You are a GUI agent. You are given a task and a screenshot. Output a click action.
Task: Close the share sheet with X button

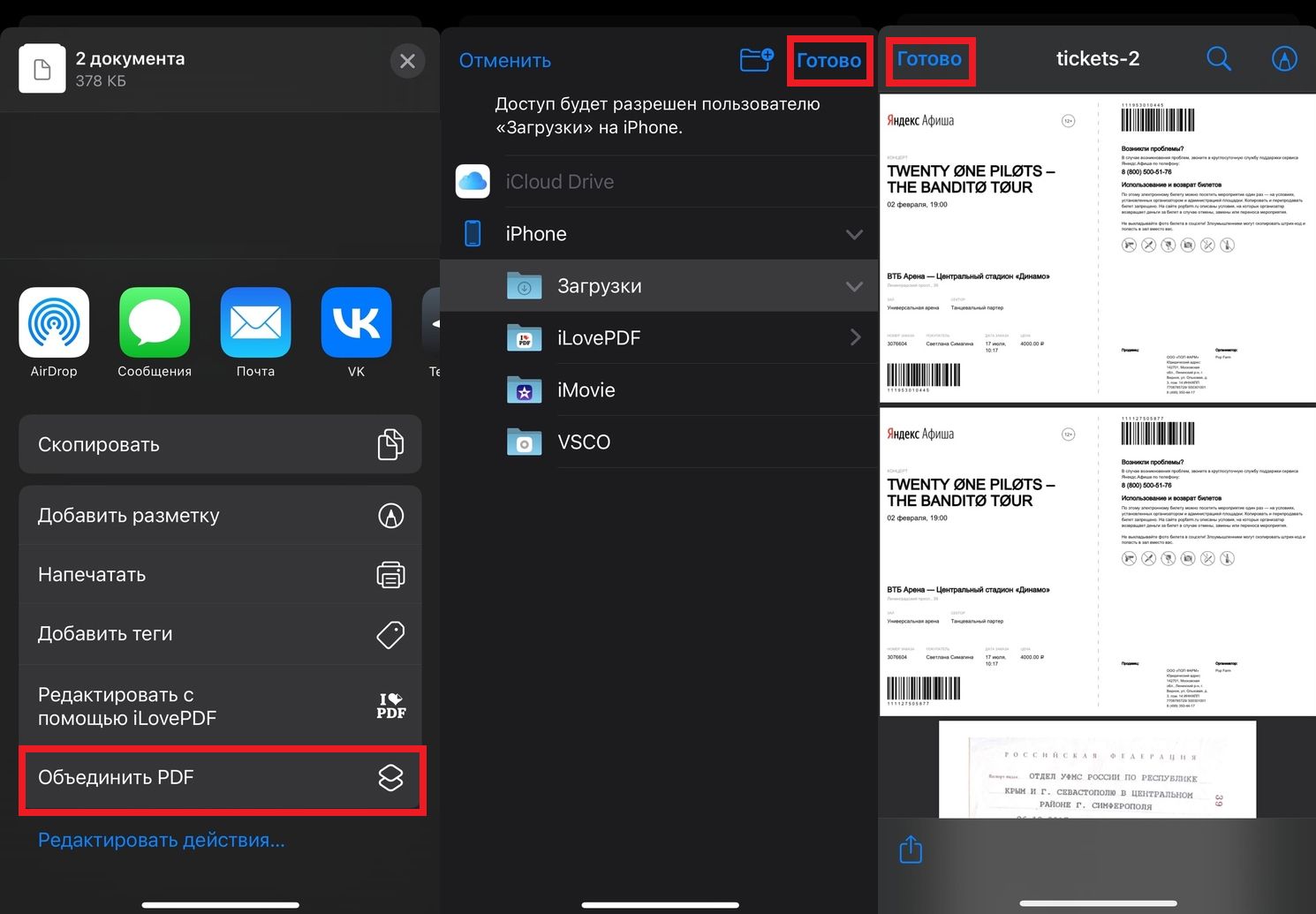pos(407,61)
